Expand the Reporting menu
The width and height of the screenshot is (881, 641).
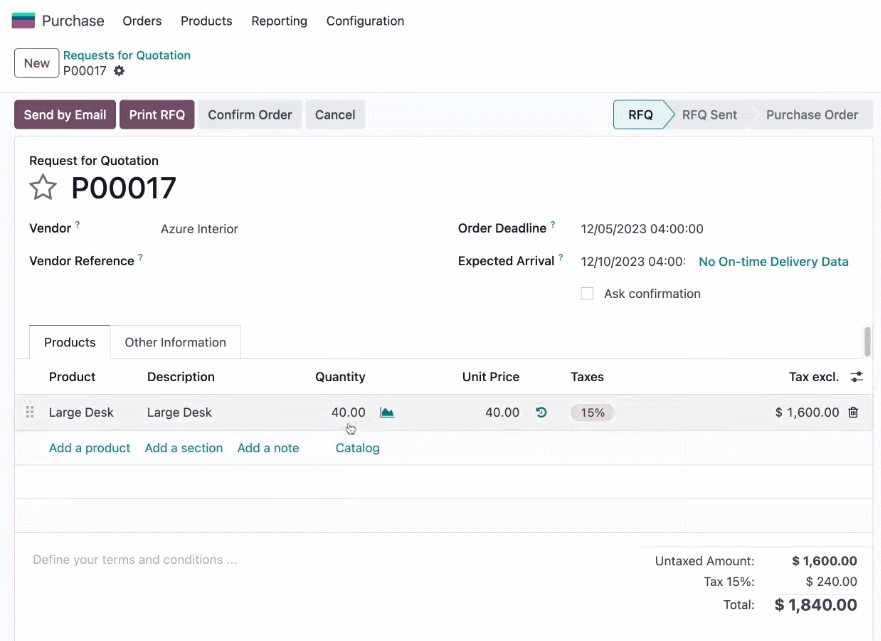click(279, 21)
